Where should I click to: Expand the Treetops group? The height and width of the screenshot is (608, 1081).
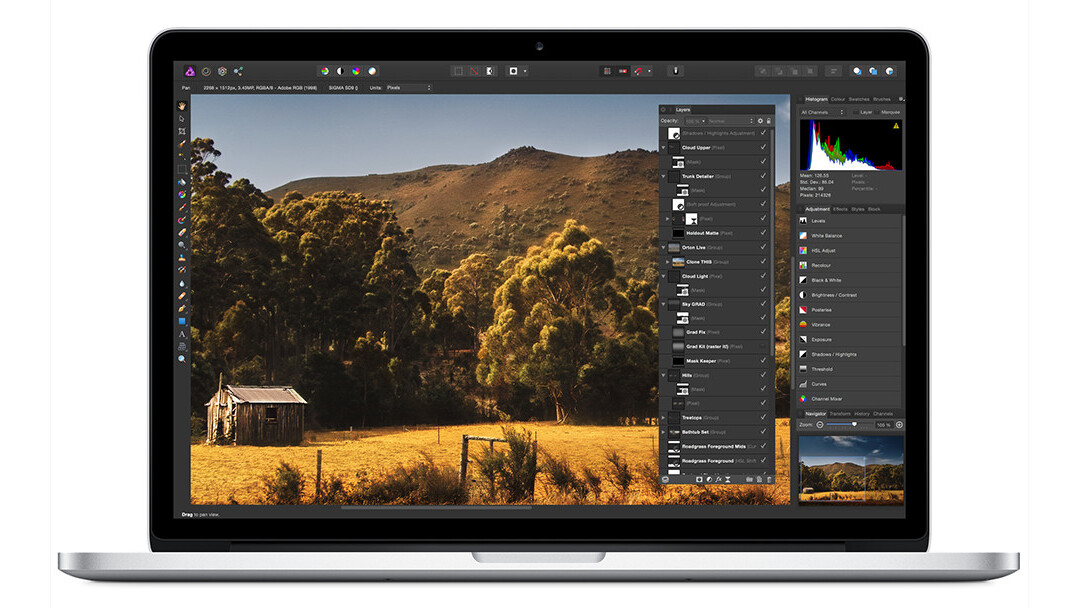point(663,418)
